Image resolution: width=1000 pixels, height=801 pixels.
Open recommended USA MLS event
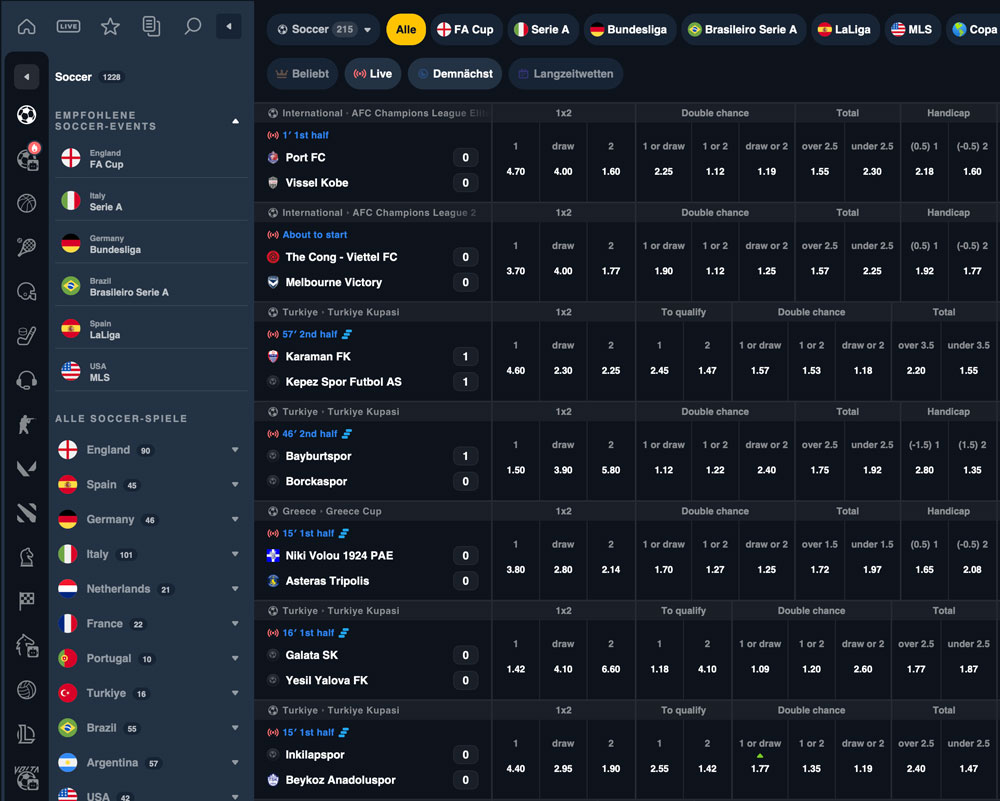pyautogui.click(x=152, y=372)
